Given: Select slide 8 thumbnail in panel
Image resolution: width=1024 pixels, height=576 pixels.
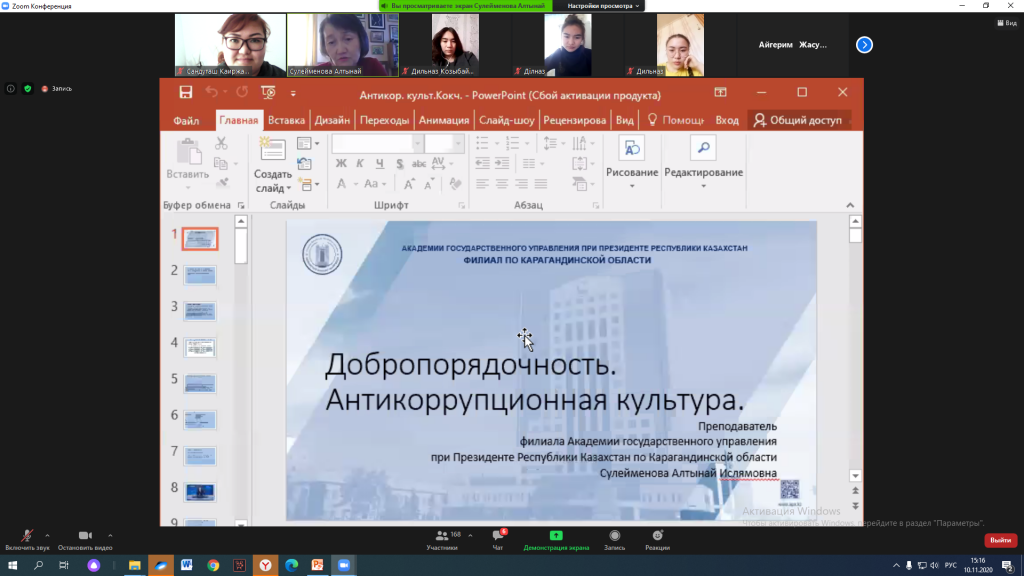Looking at the screenshot, I should click(x=200, y=492).
